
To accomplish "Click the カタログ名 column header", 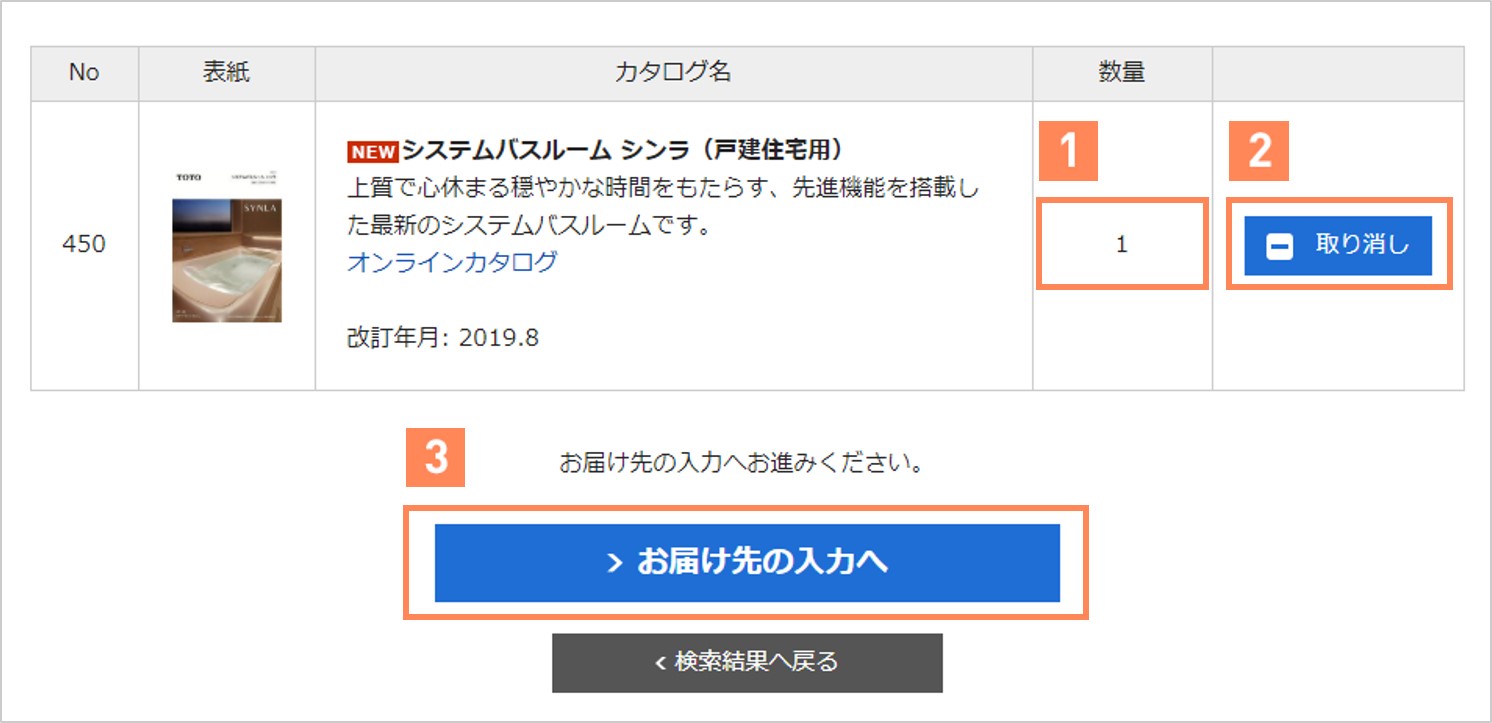I will (x=673, y=73).
